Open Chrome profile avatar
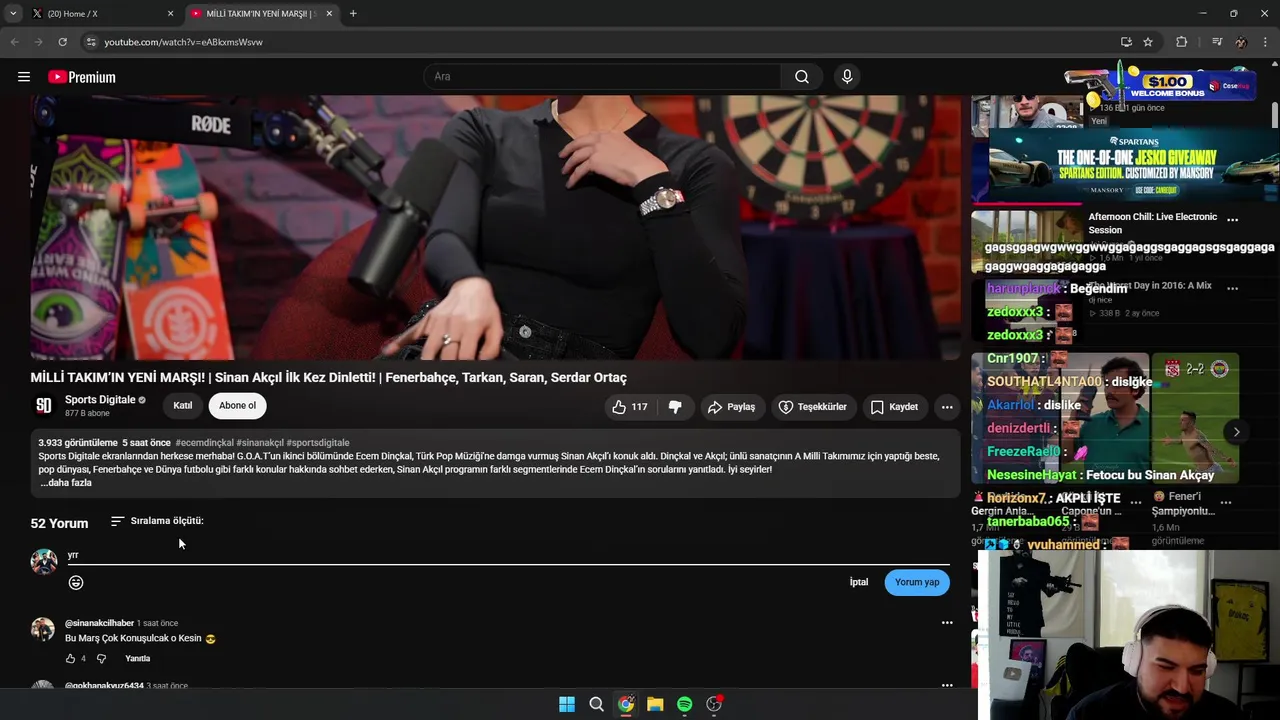The height and width of the screenshot is (720, 1280). point(1241,42)
